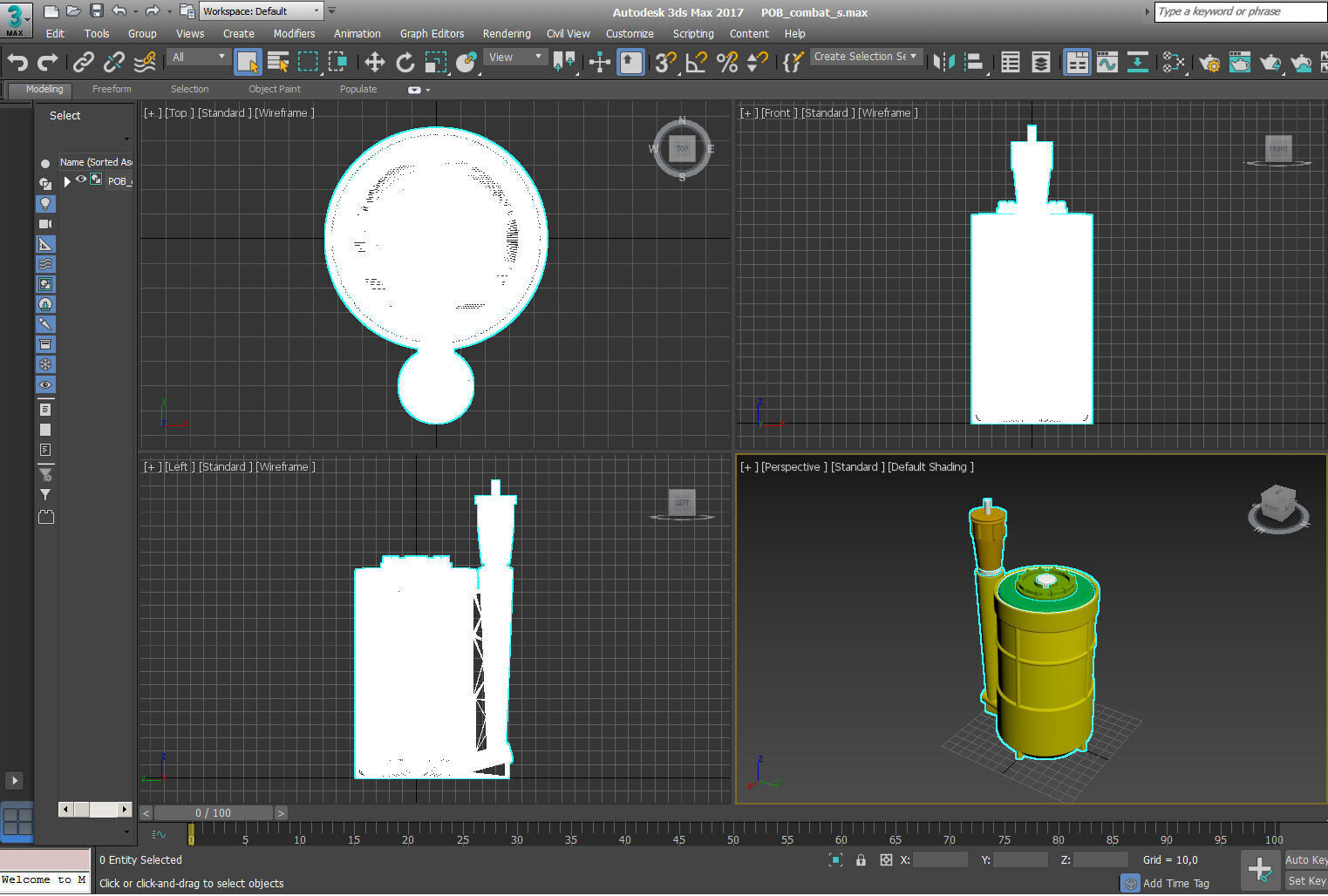Viewport: 1328px width, 896px height.
Task: Open the Workspace: Default dropdown
Action: 262,11
